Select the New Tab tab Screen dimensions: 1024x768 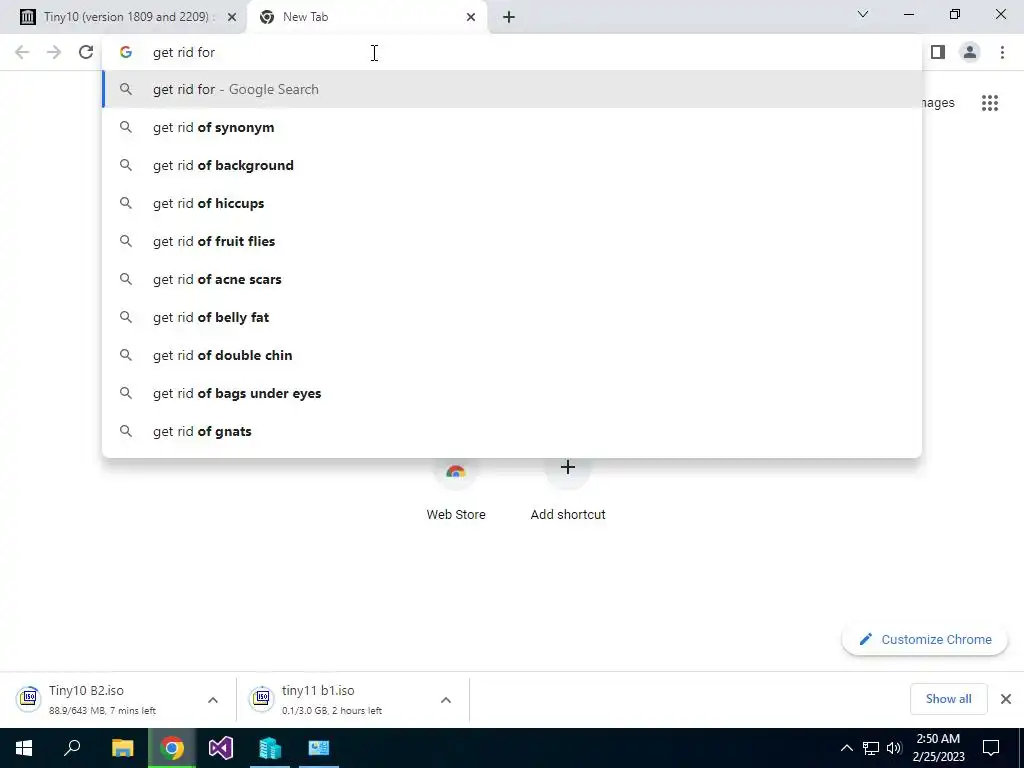(x=366, y=17)
